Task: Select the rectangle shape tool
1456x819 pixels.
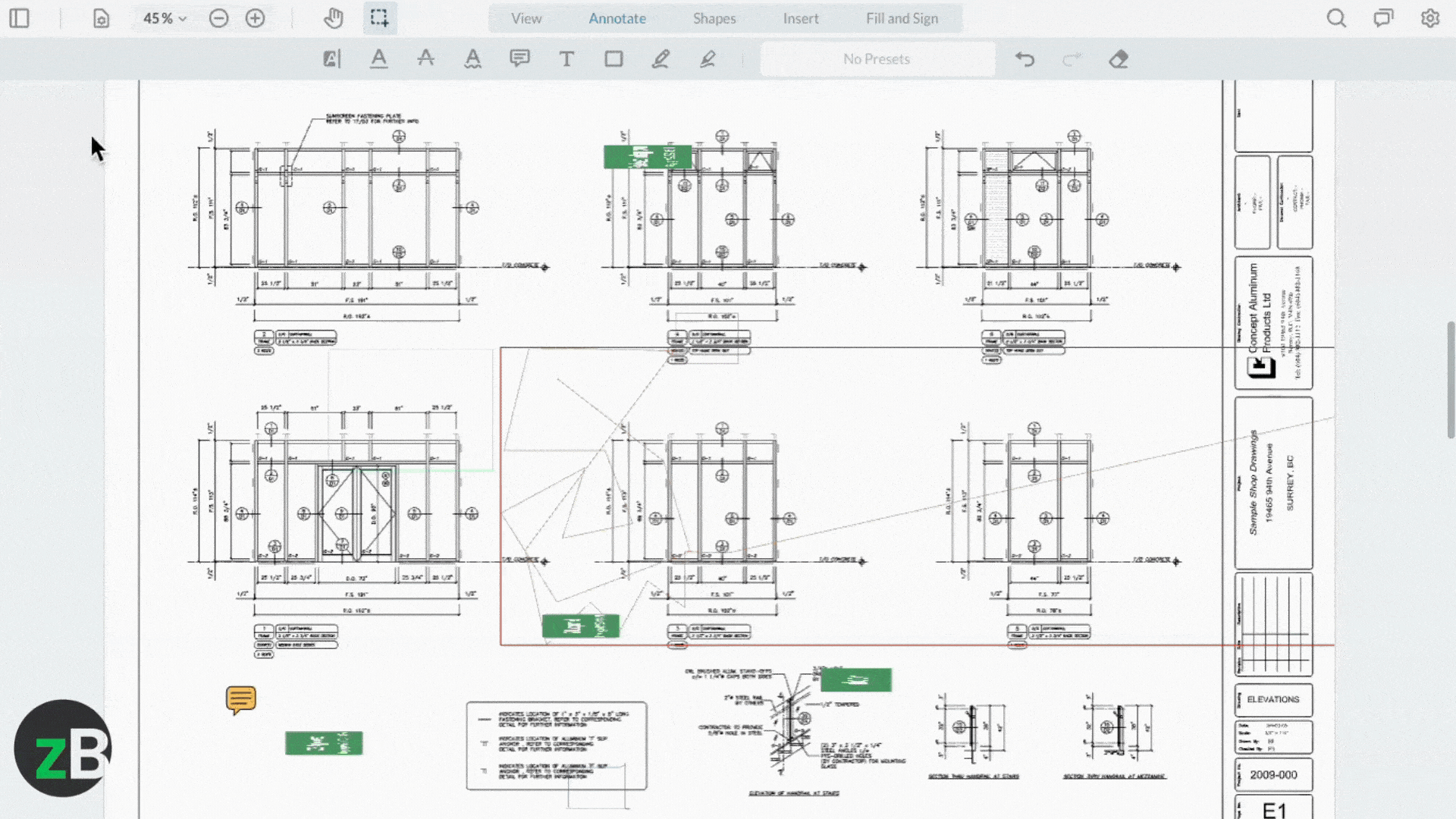Action: [x=613, y=58]
